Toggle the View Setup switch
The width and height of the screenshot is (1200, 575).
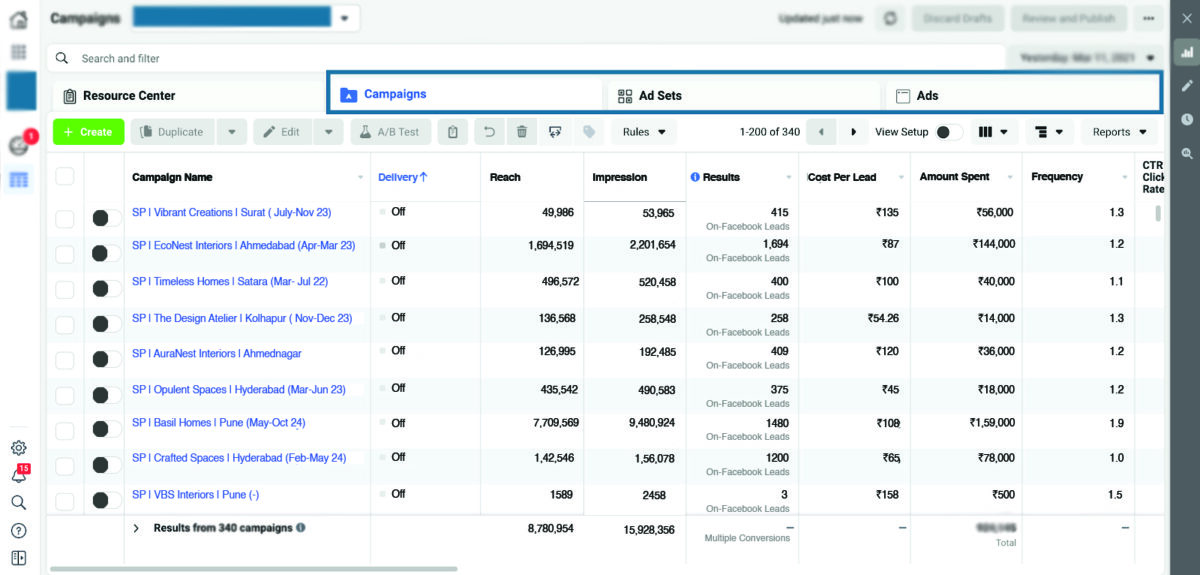[x=948, y=132]
